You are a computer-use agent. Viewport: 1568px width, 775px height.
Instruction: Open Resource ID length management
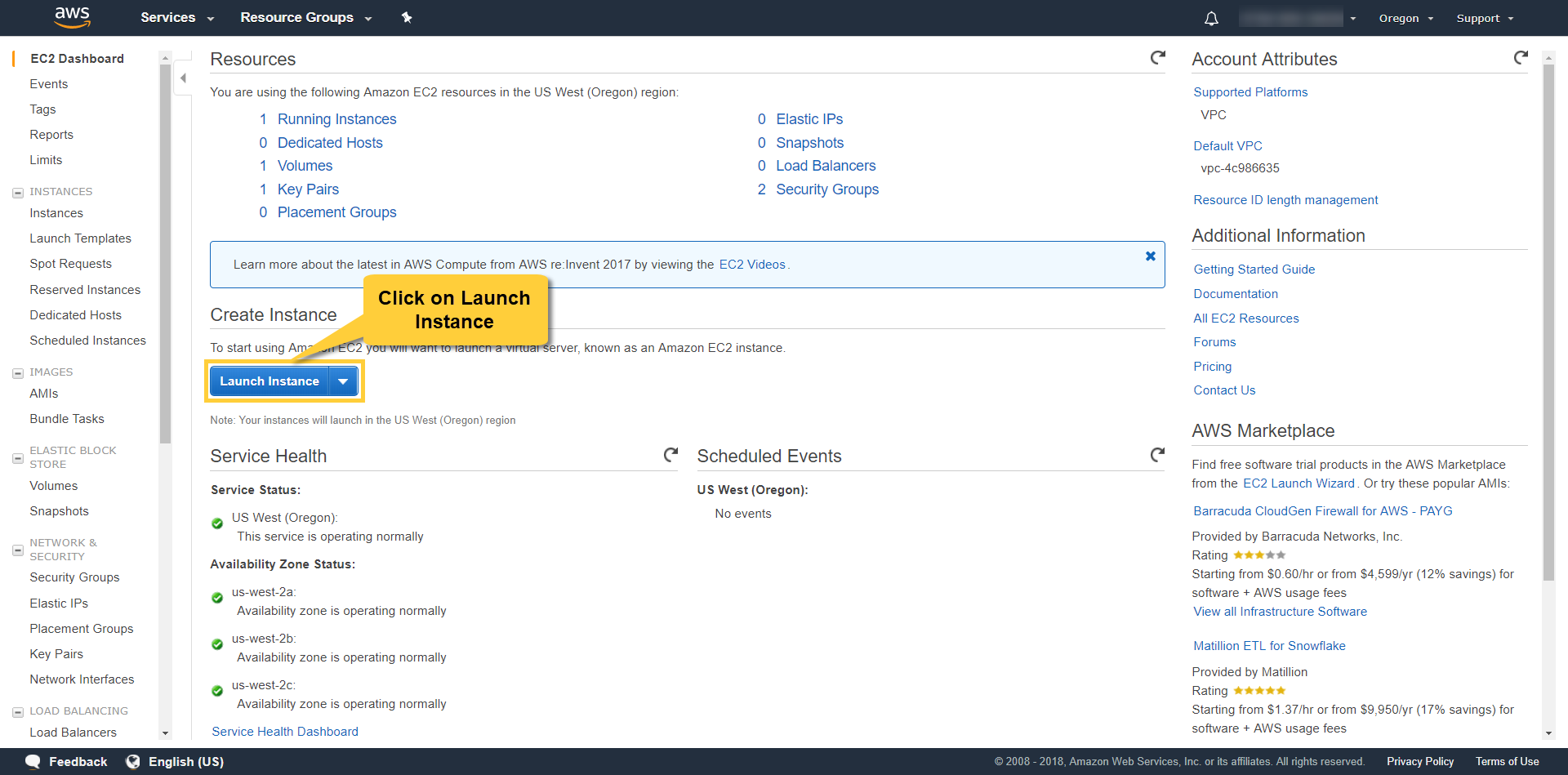(1285, 200)
